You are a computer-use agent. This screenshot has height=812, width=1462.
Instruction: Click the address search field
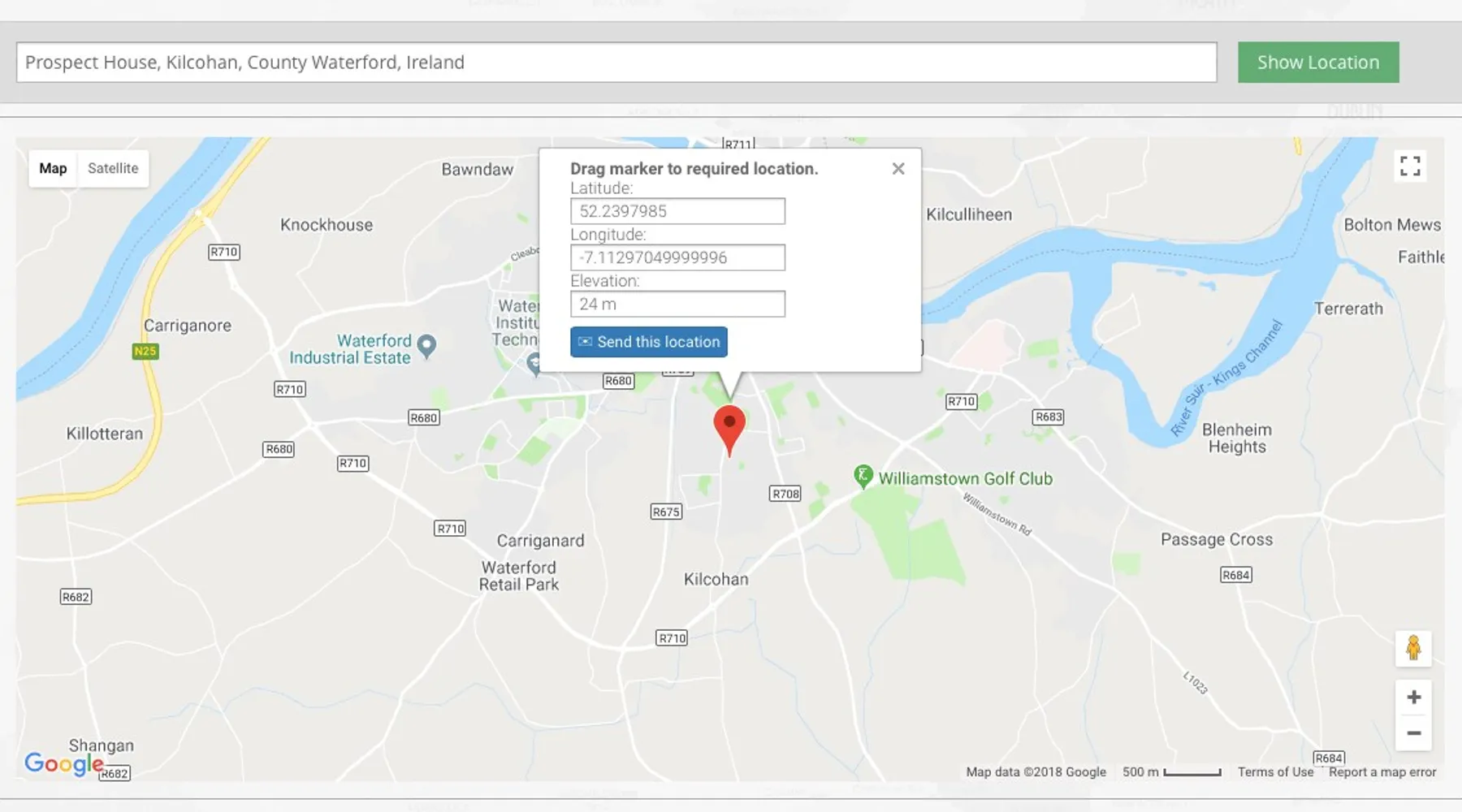coord(616,63)
